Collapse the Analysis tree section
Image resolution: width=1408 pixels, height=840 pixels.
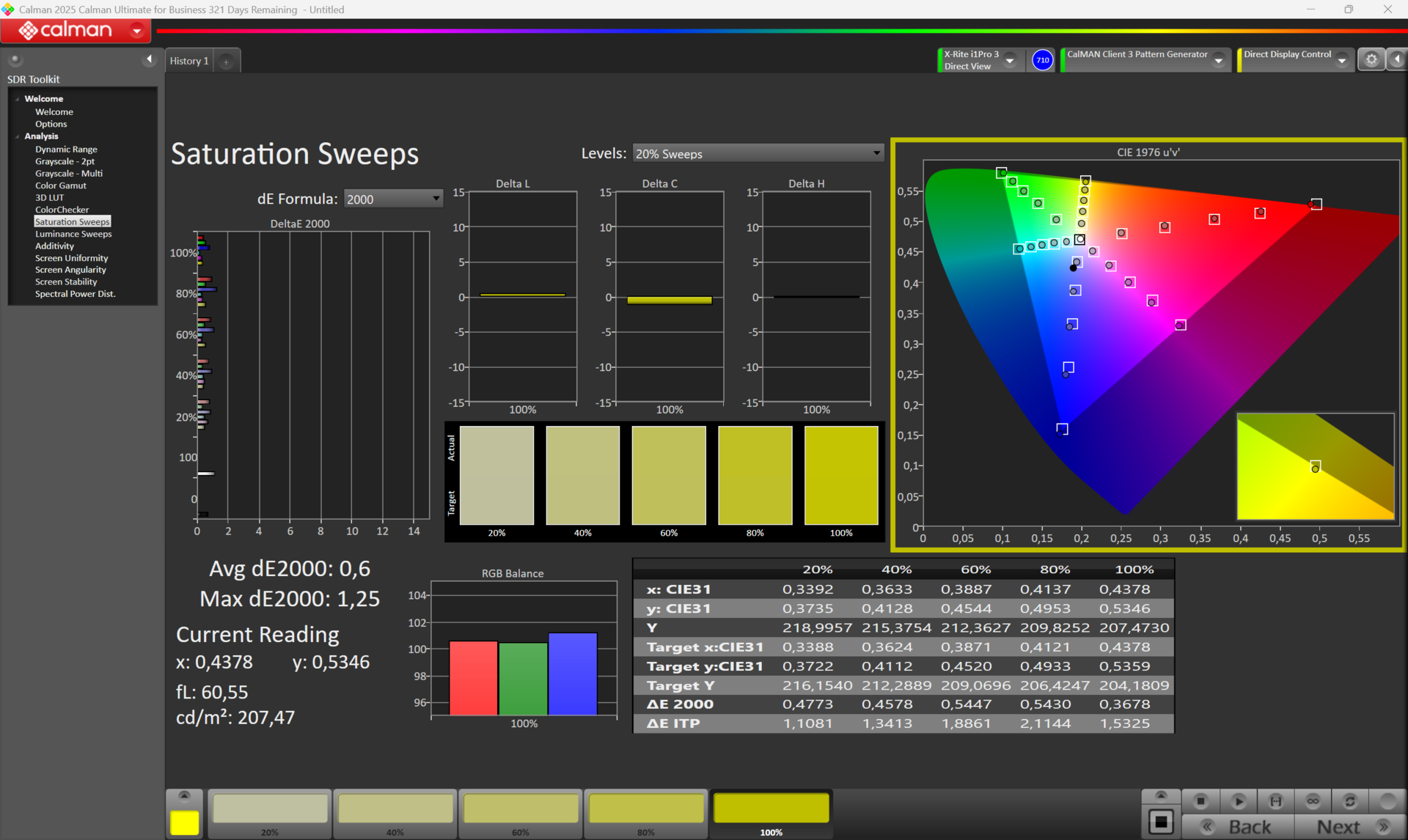pos(18,136)
